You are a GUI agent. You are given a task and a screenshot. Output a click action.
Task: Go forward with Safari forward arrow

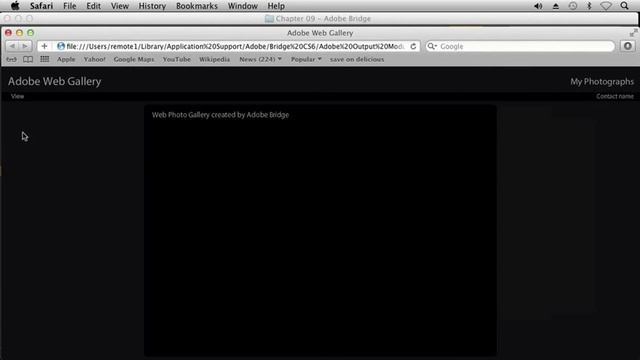[x=25, y=46]
